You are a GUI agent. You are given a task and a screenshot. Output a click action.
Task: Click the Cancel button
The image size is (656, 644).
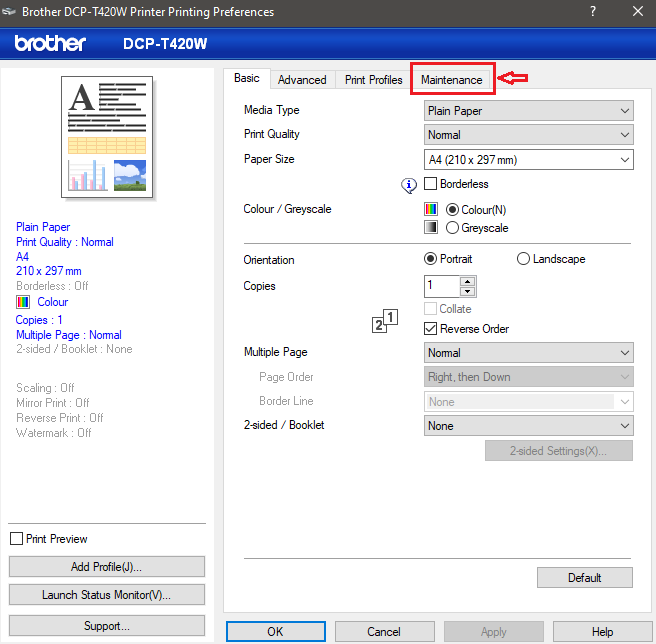[384, 631]
